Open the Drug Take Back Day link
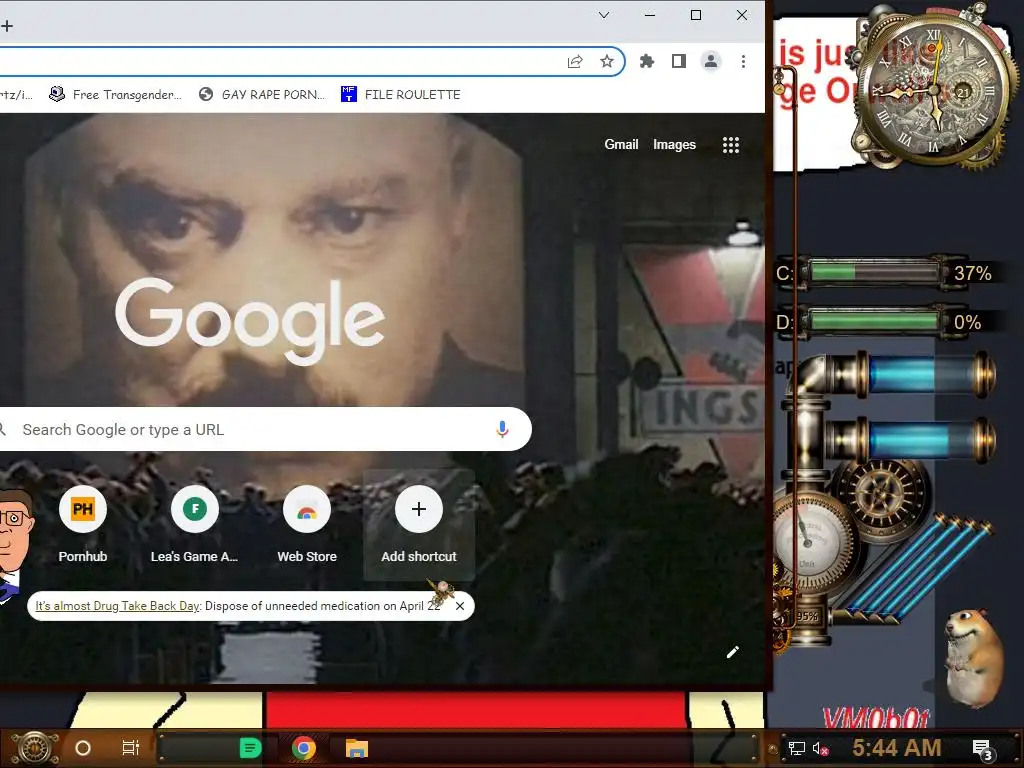 click(118, 605)
